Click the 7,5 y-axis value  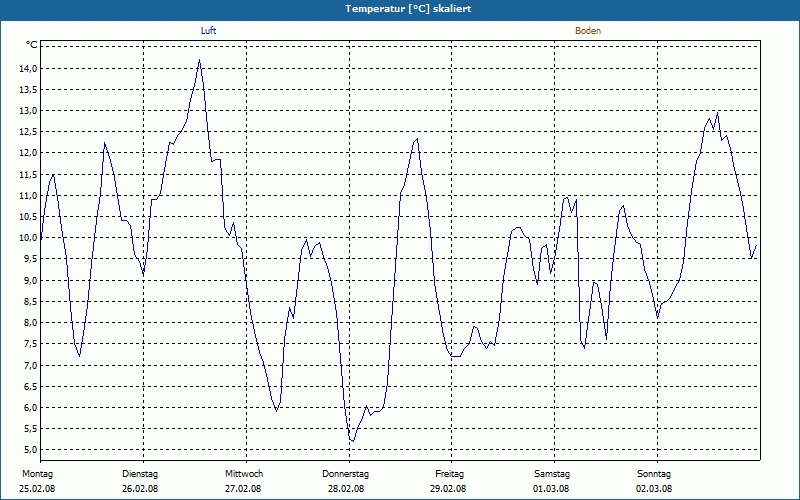[x=31, y=344]
